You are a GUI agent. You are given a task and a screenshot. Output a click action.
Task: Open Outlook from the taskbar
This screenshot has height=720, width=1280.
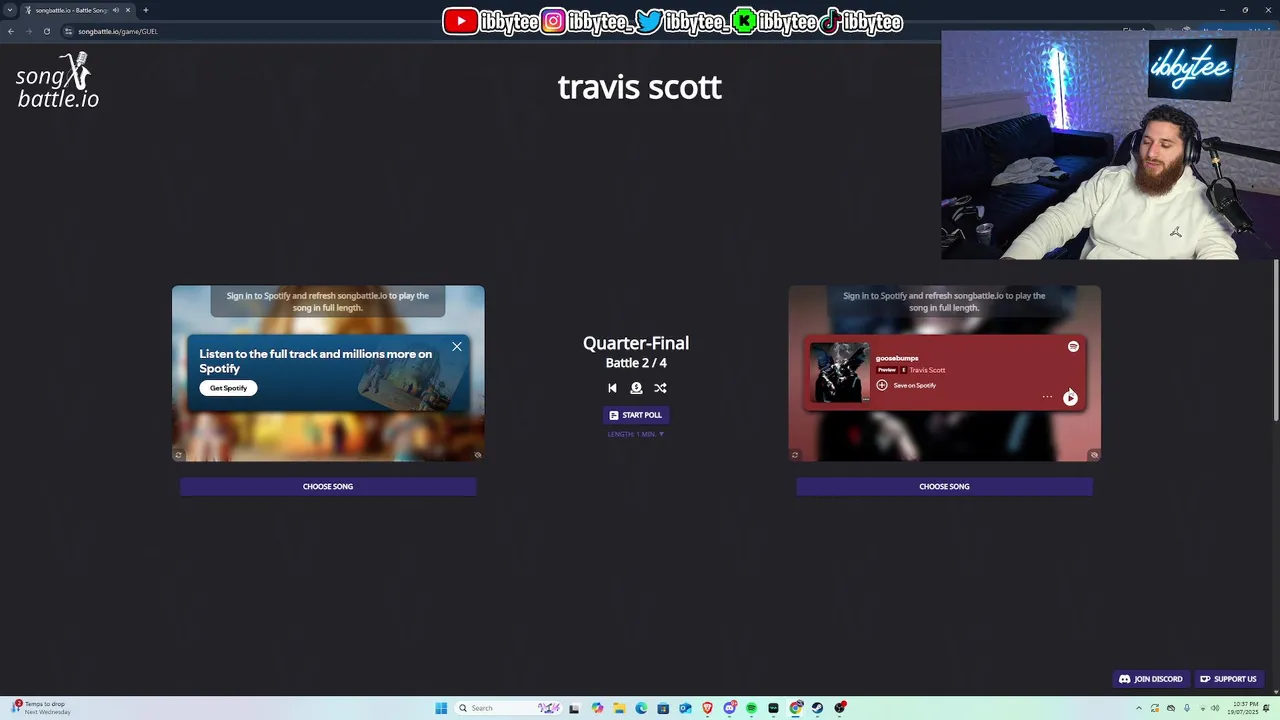coord(685,708)
